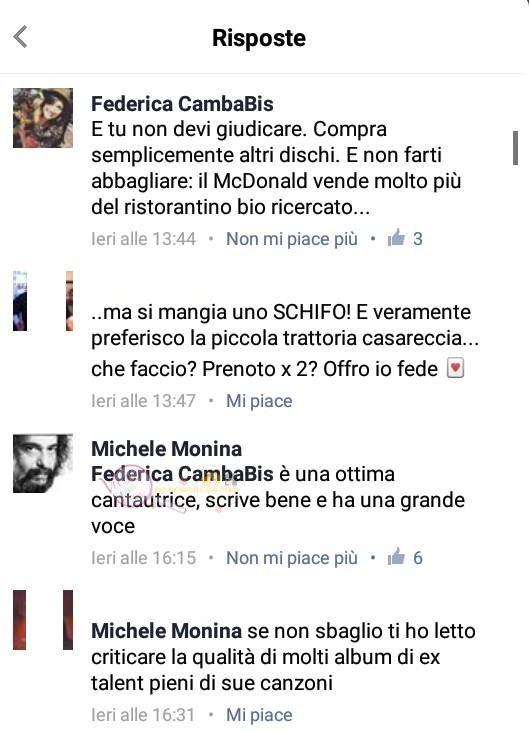Open Michele Monina bearded profile photo

(x=43, y=463)
